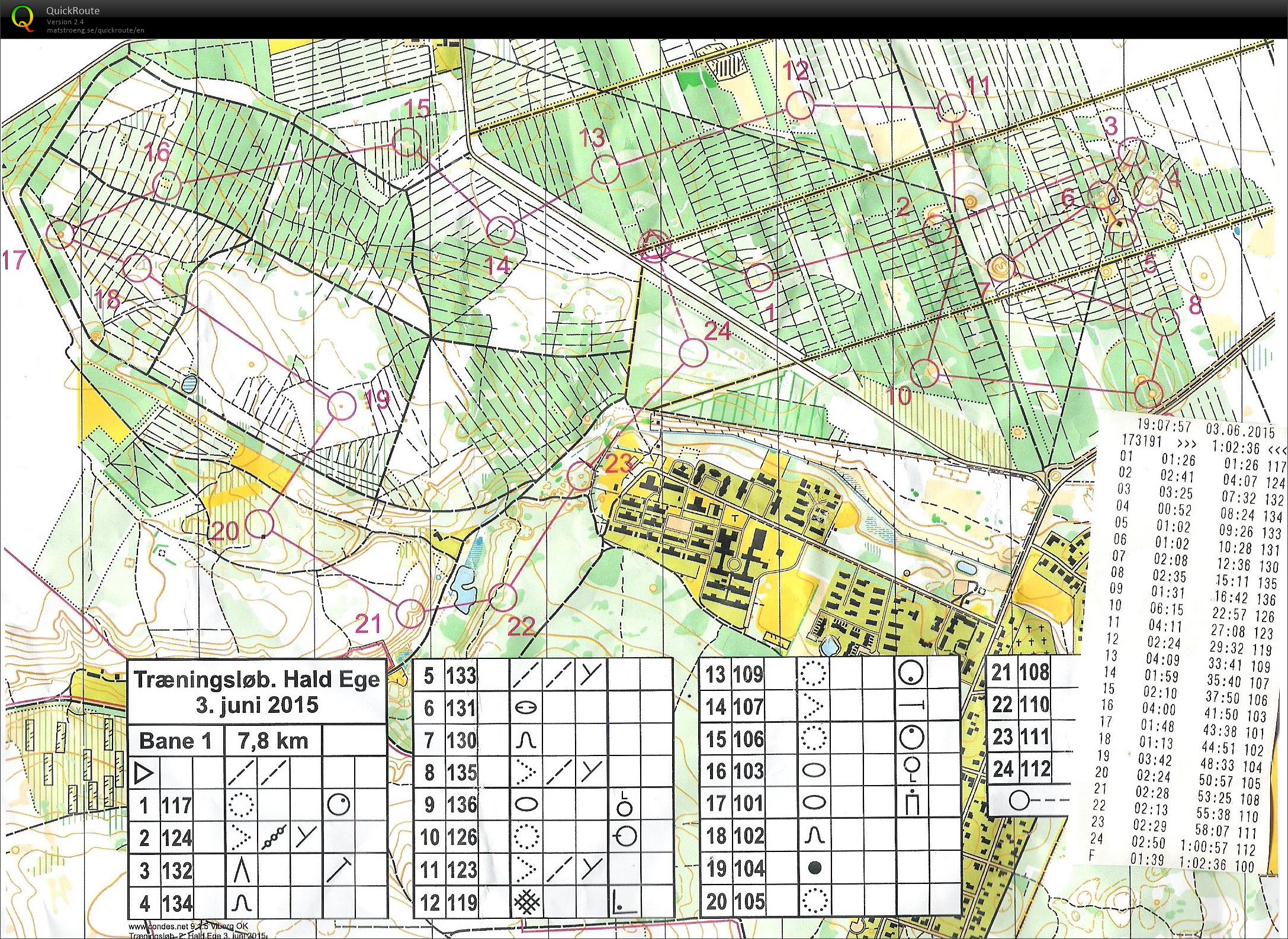Select control circle 1 on the map
Image resolution: width=1288 pixels, height=939 pixels.
tap(759, 276)
